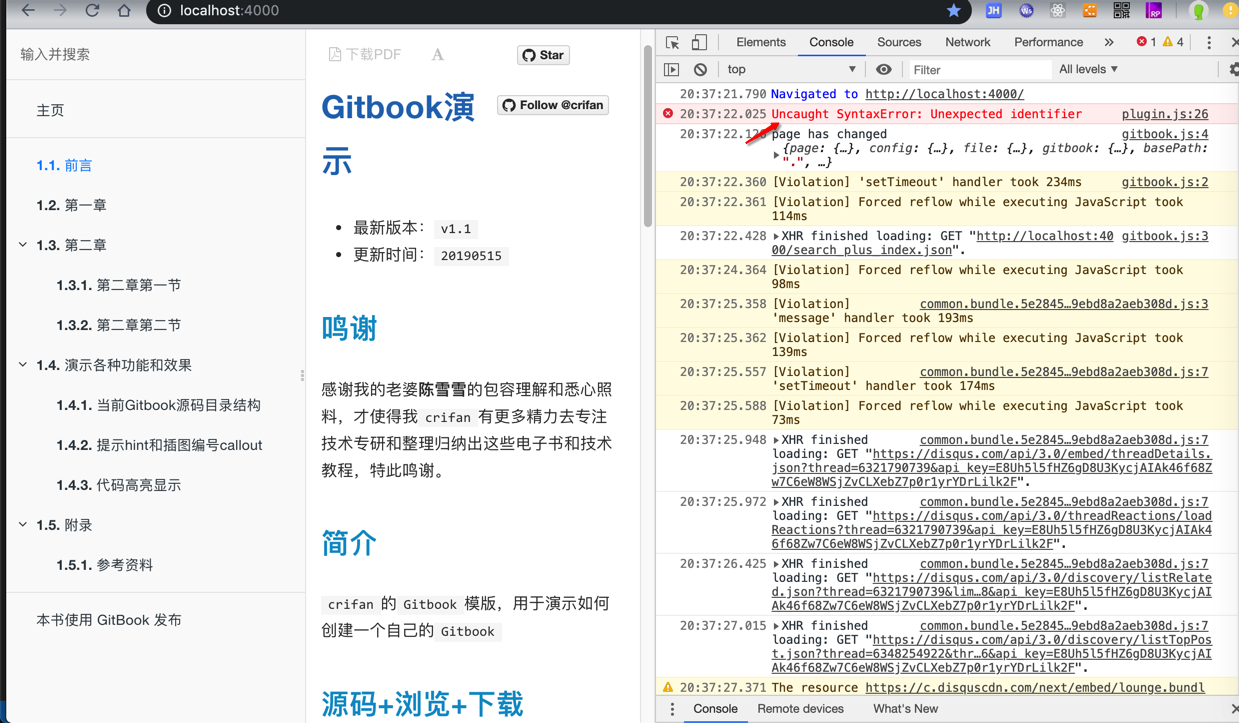Click the Follow @crifan button
This screenshot has width=1239, height=725.
[x=553, y=105]
